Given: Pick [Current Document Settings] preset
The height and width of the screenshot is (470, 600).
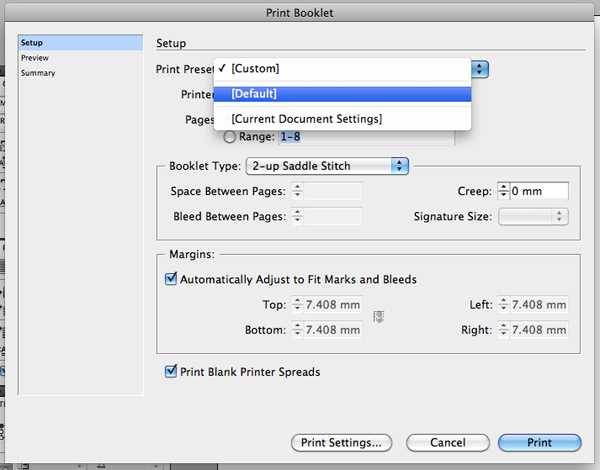Looking at the screenshot, I should click(x=342, y=119).
